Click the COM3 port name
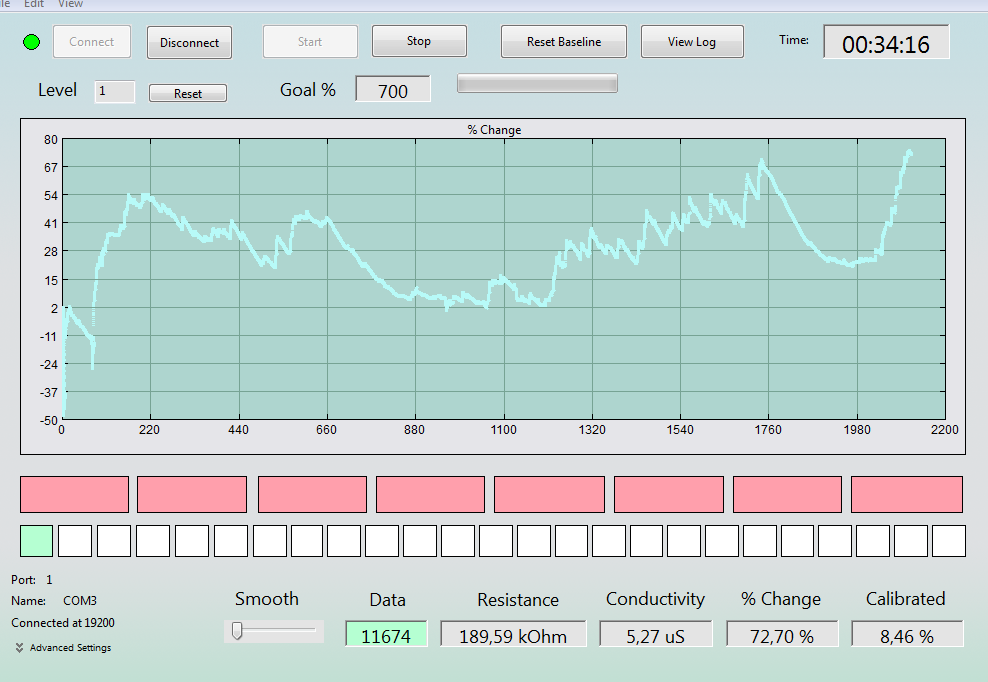Image resolution: width=988 pixels, height=682 pixels. 80,601
